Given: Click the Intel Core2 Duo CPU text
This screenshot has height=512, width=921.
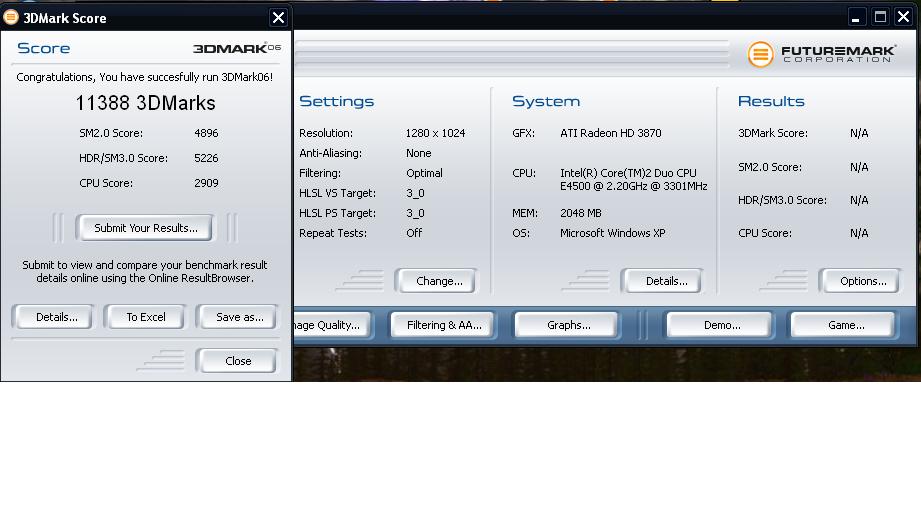Looking at the screenshot, I should click(x=633, y=180).
